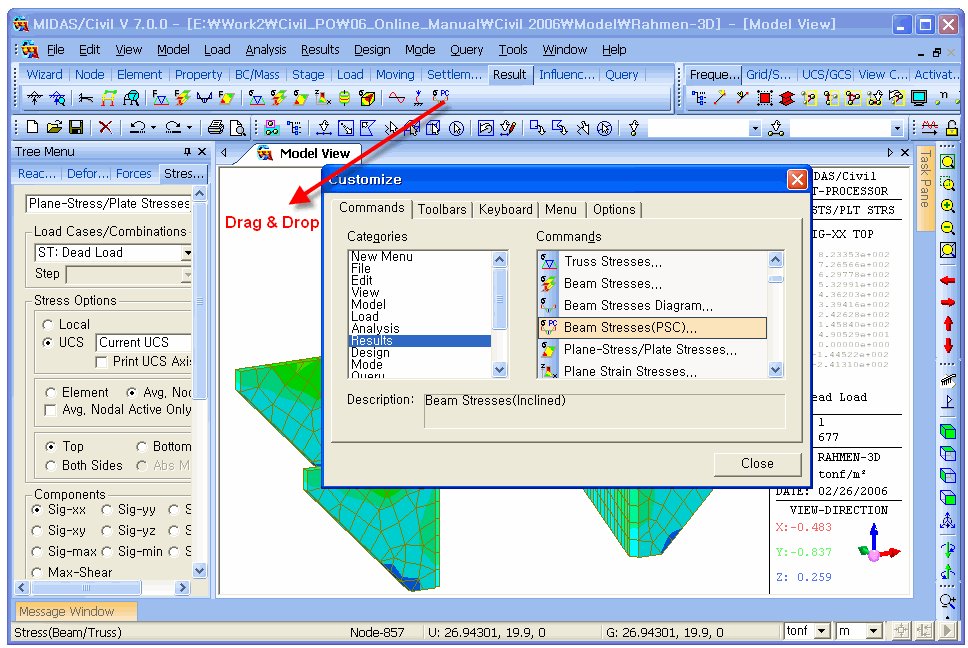This screenshot has width=968, height=648.
Task: Click the Undo arrow icon
Action: (135, 127)
